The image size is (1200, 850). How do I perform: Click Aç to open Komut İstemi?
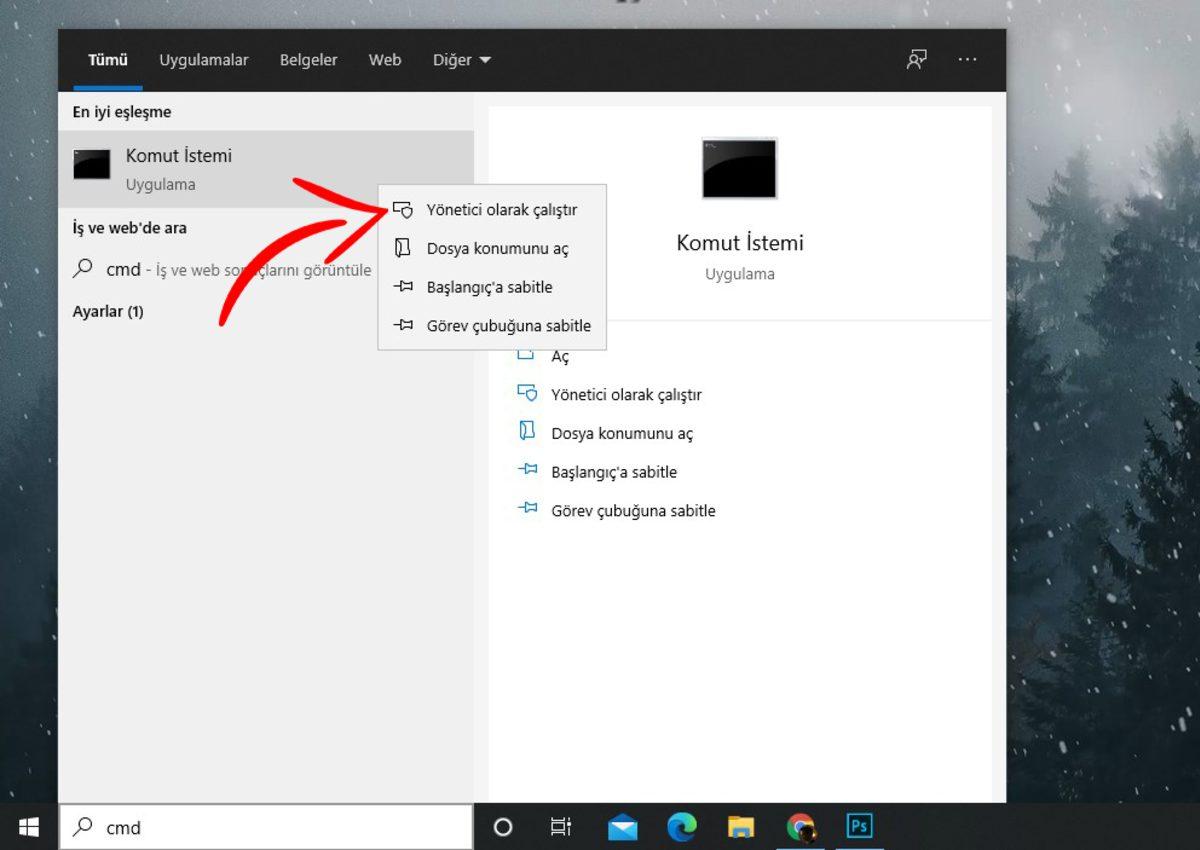click(x=561, y=355)
